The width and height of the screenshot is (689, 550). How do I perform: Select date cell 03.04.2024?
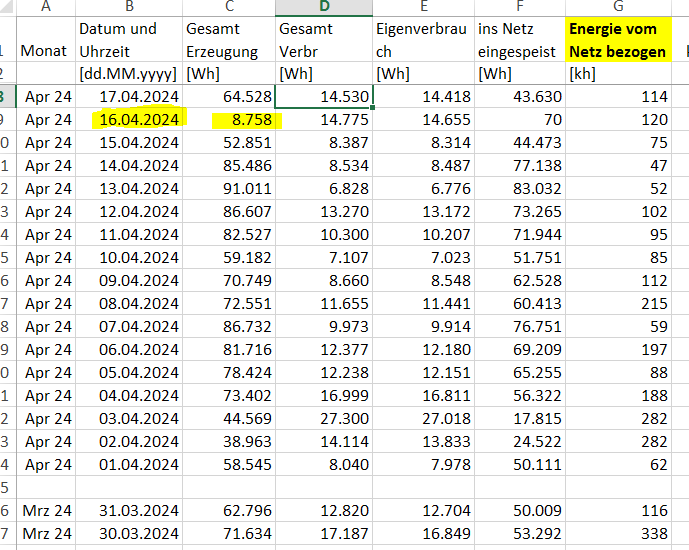click(x=129, y=419)
